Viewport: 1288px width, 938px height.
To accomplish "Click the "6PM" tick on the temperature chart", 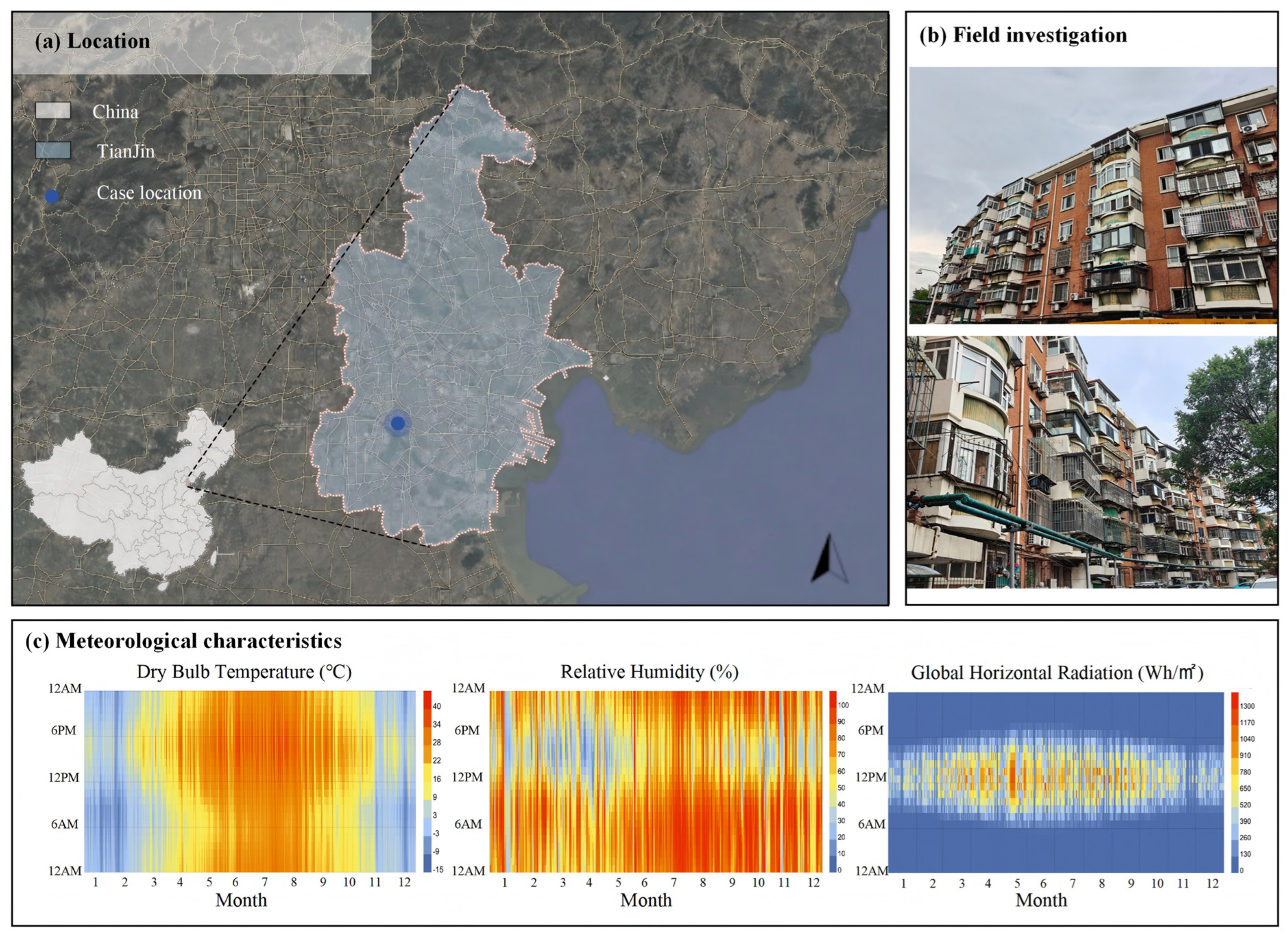I will pyautogui.click(x=63, y=730).
